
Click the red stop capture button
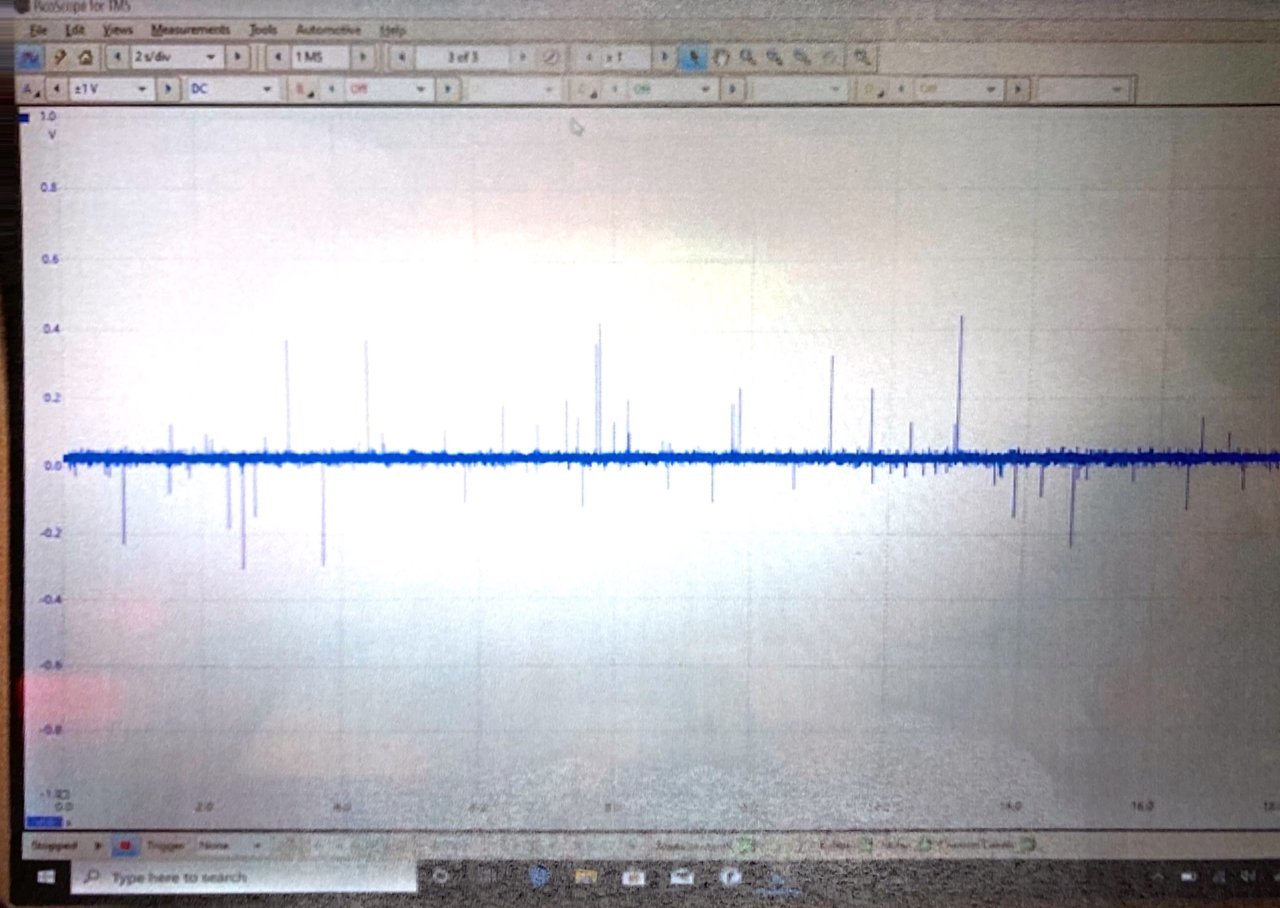[126, 846]
